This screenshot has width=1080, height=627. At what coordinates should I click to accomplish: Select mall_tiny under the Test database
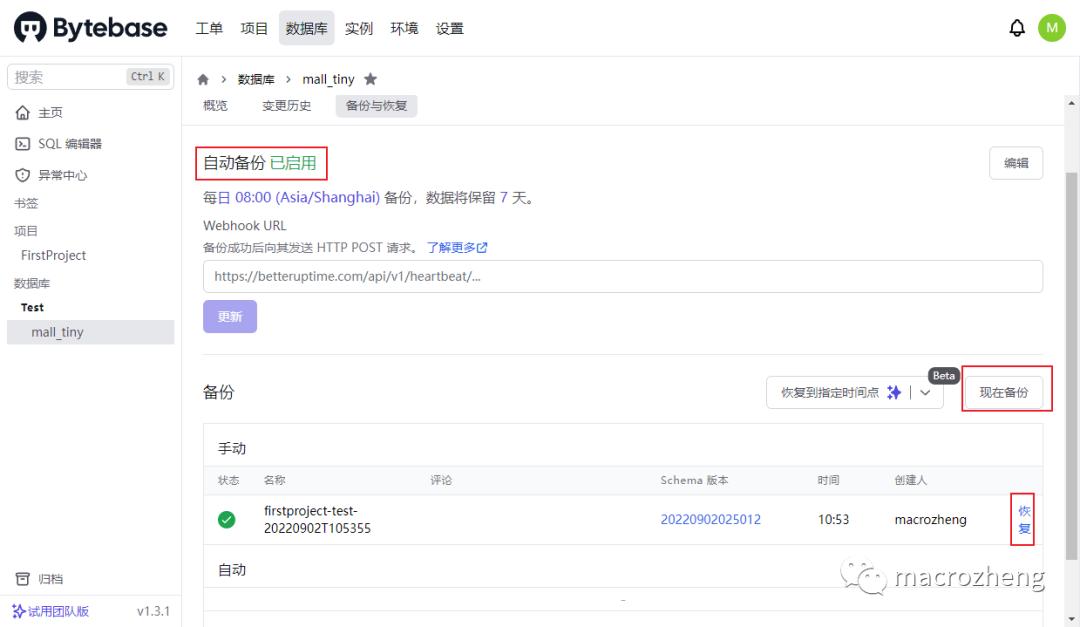[x=57, y=332]
